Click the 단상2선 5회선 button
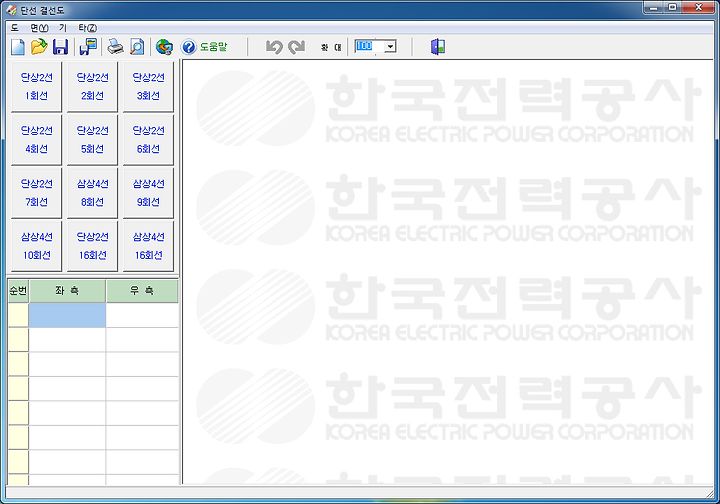 click(92, 140)
